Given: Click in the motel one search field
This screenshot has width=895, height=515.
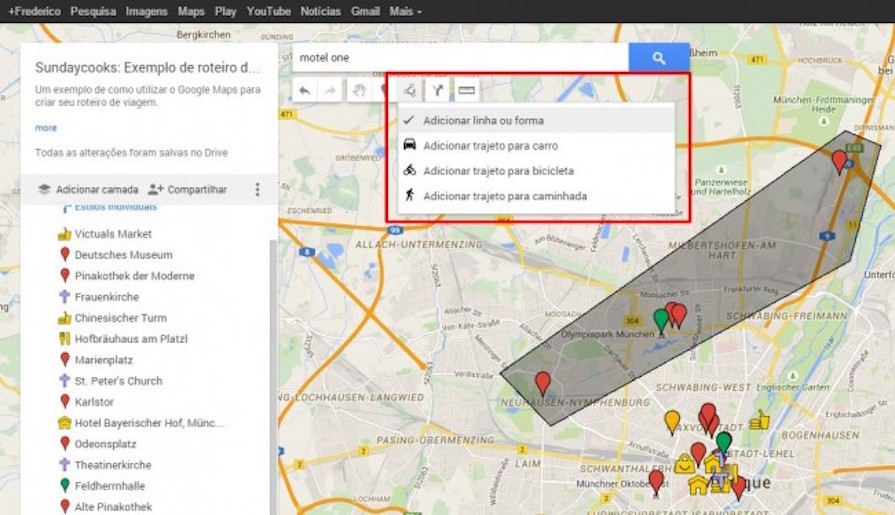Looking at the screenshot, I should click(x=461, y=58).
